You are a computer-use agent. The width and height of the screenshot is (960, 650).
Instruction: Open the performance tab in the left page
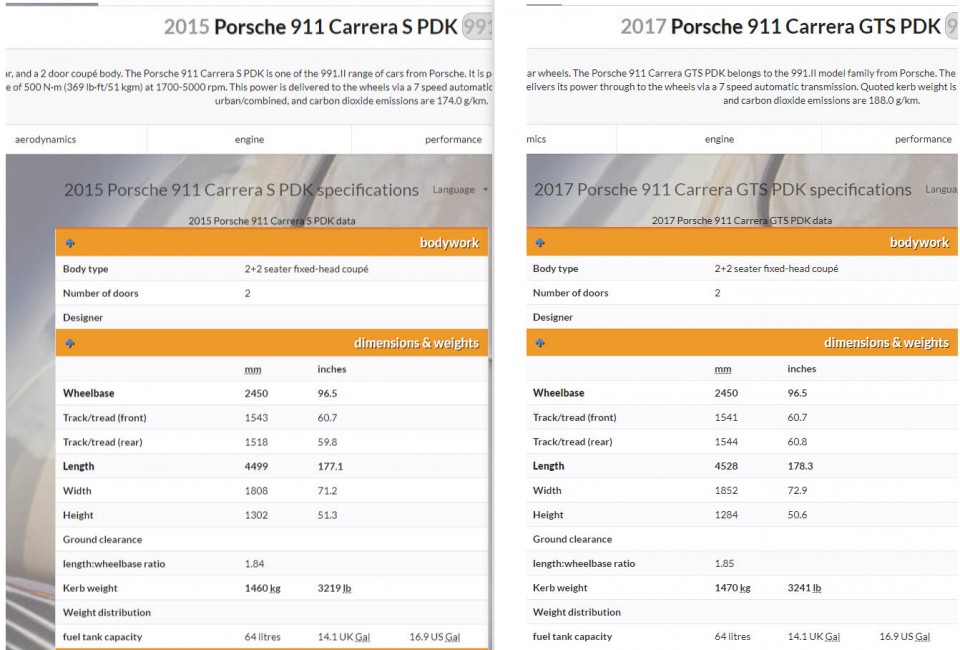coord(453,140)
